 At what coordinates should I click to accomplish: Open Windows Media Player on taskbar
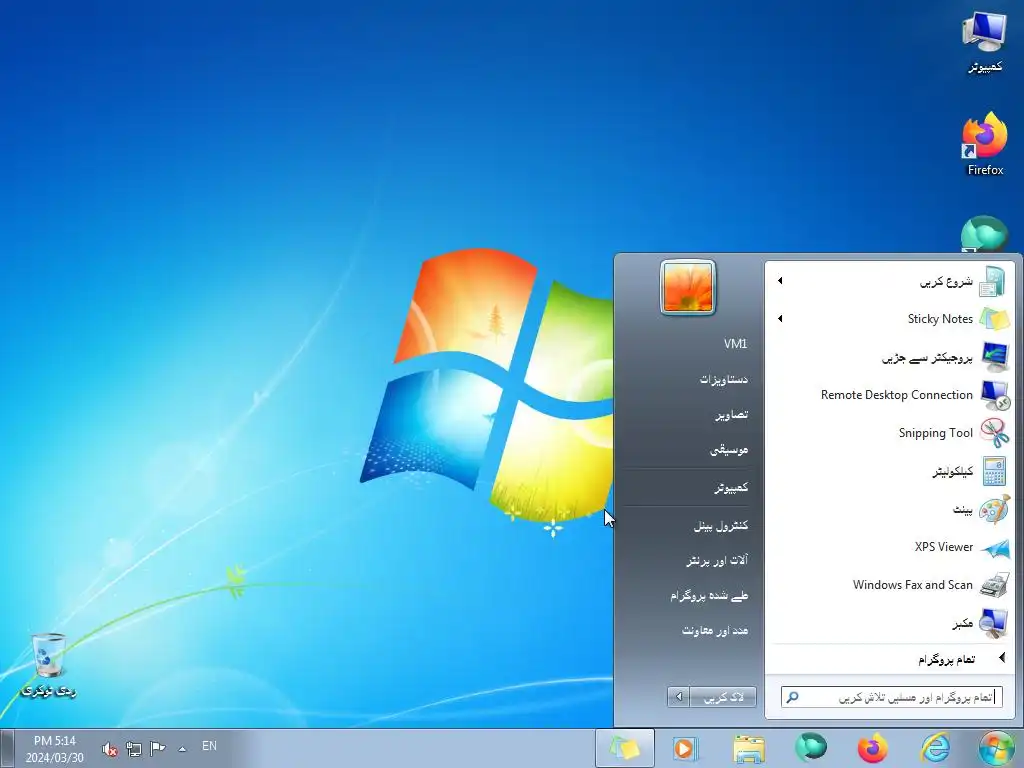click(686, 748)
